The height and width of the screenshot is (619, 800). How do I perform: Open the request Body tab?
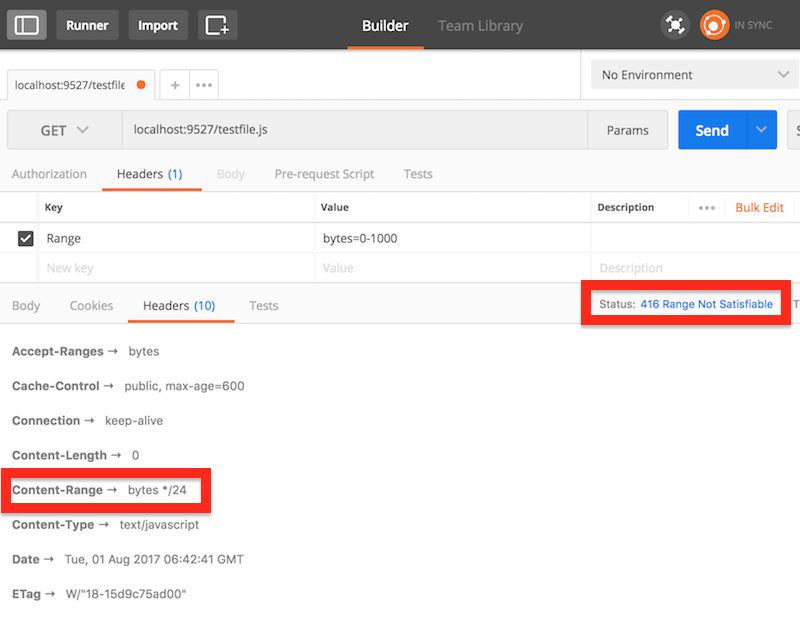coord(231,174)
